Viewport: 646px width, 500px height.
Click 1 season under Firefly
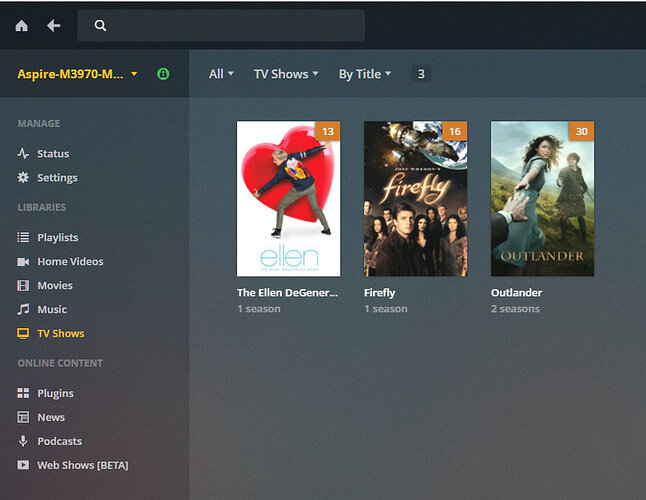(386, 309)
